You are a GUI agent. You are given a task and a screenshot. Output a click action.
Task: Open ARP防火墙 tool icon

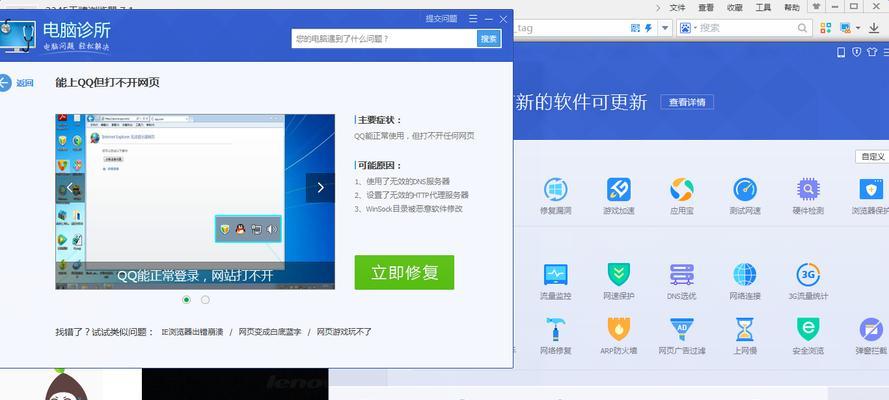coord(619,329)
